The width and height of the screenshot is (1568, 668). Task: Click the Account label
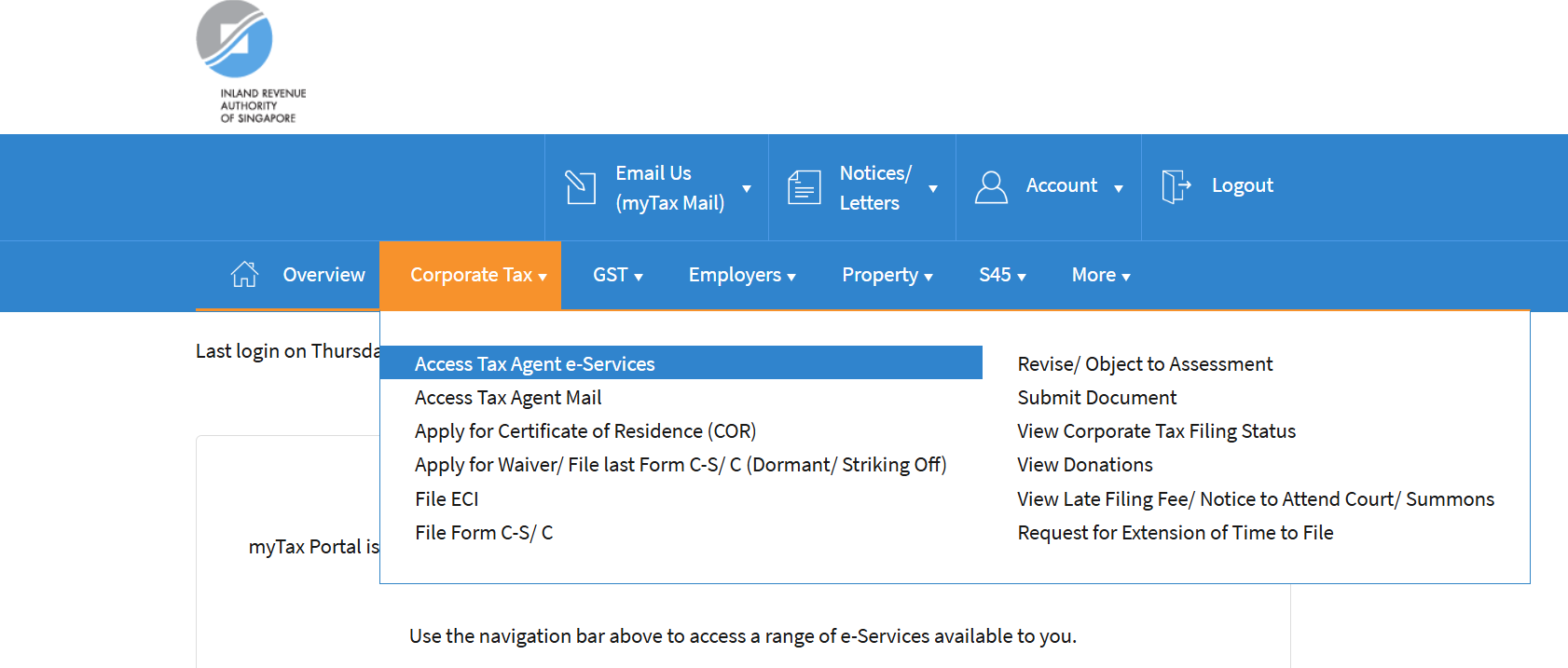tap(1062, 185)
